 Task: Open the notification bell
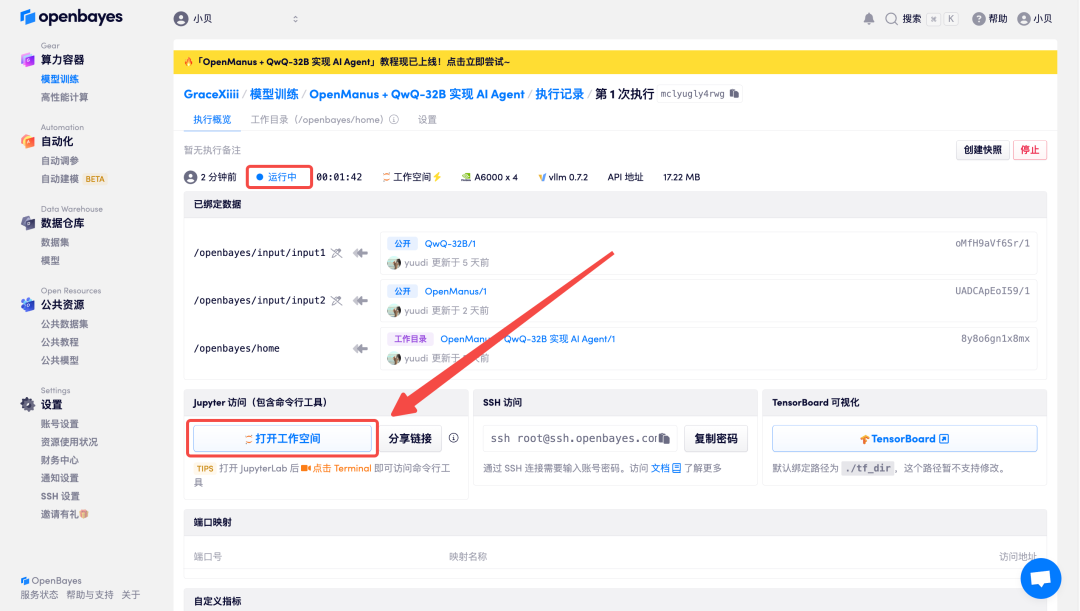point(869,19)
